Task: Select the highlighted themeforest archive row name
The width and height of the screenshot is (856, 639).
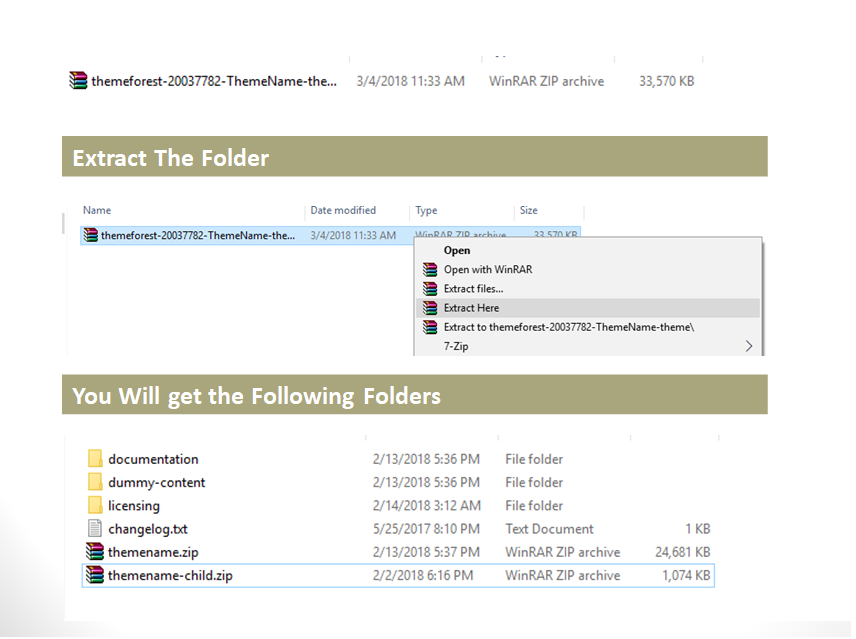Action: tap(198, 236)
